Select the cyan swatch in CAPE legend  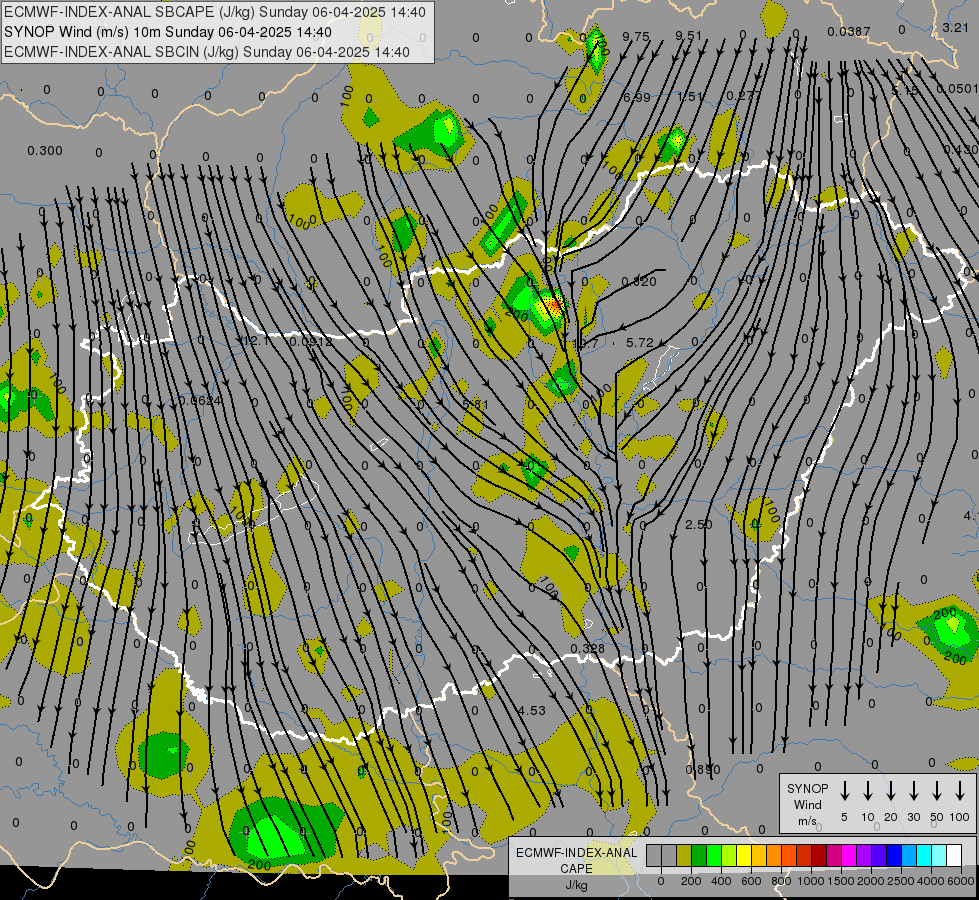[923, 856]
